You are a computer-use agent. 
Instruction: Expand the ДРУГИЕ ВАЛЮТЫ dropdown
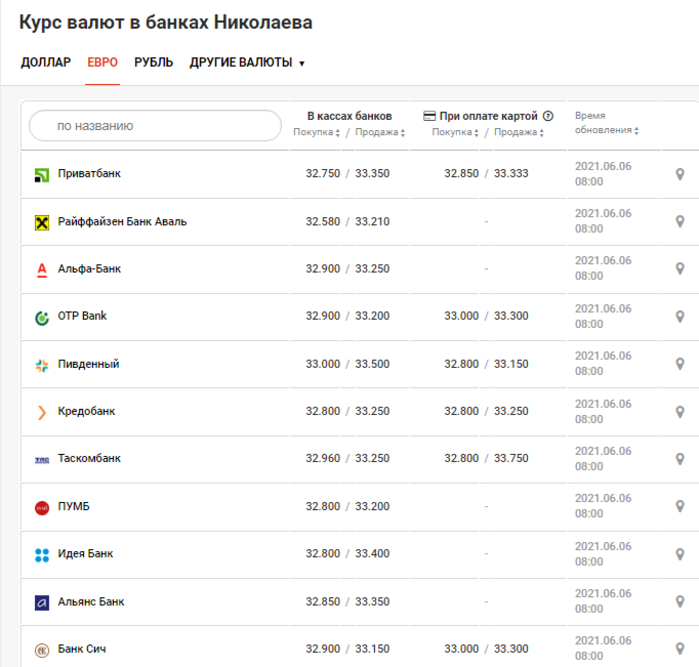[x=247, y=62]
